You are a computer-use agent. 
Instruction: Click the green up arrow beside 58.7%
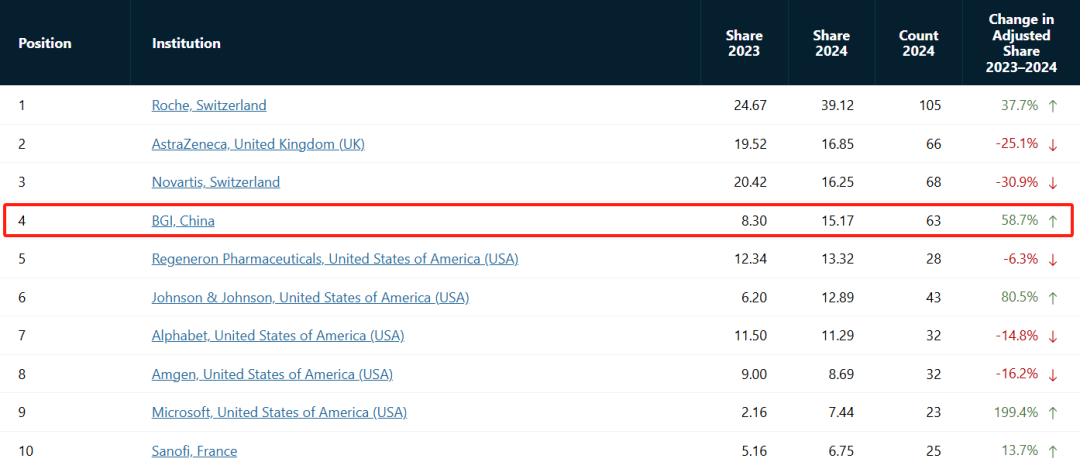pyautogui.click(x=1052, y=221)
